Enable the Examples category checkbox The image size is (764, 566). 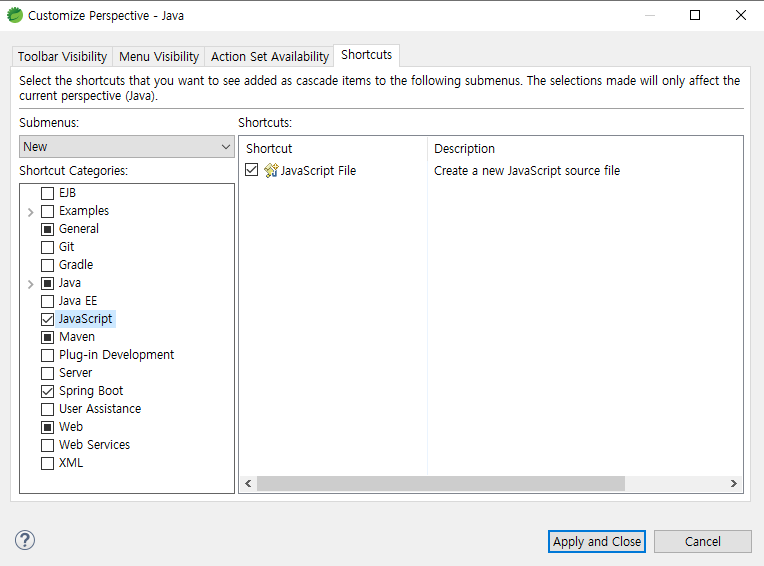[x=47, y=211]
